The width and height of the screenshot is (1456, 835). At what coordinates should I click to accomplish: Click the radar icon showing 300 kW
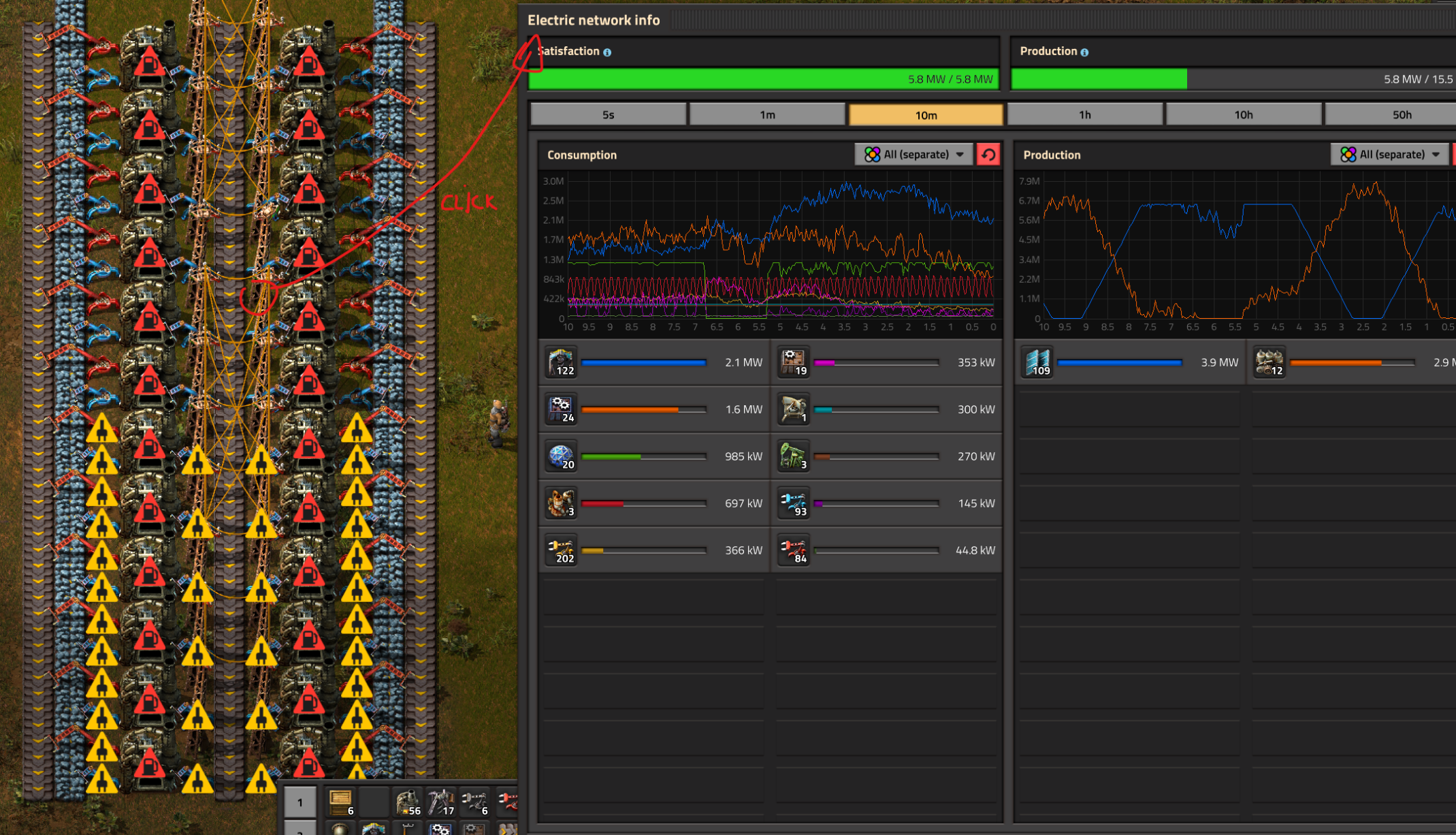794,409
